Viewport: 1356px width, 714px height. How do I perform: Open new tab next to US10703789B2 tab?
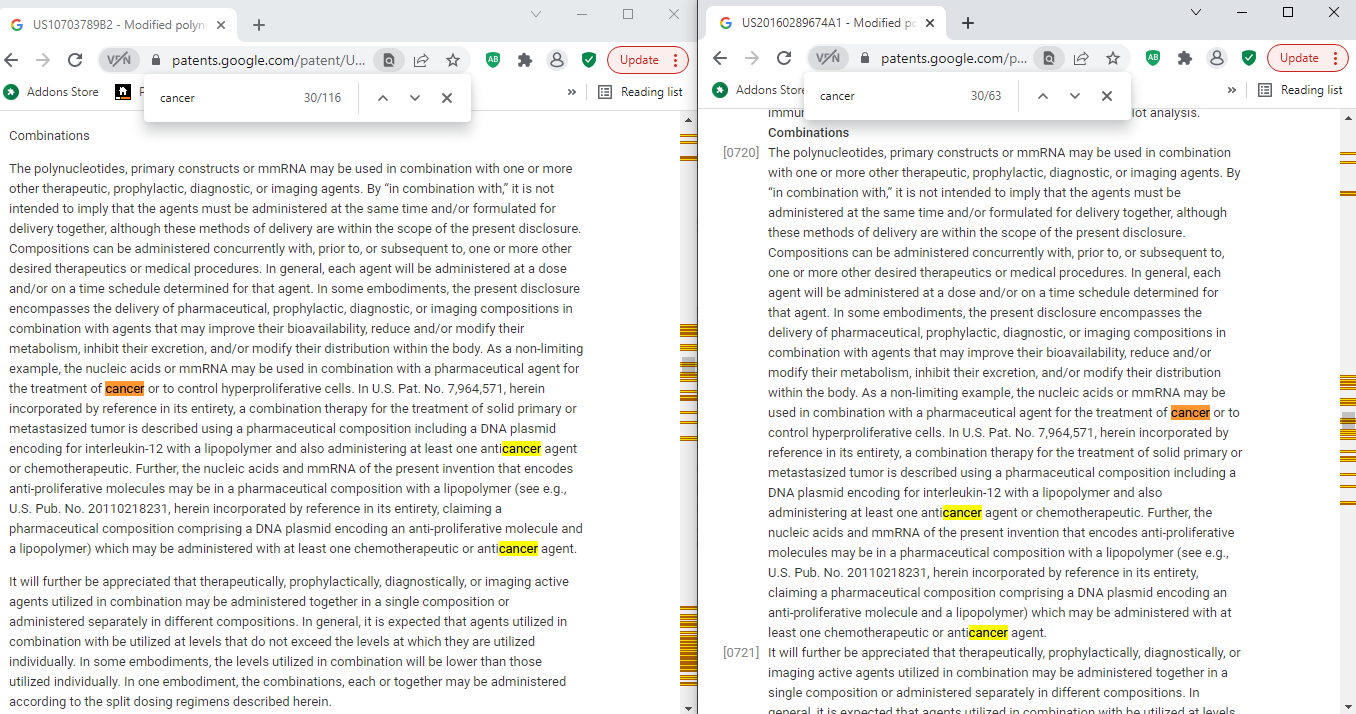[259, 24]
